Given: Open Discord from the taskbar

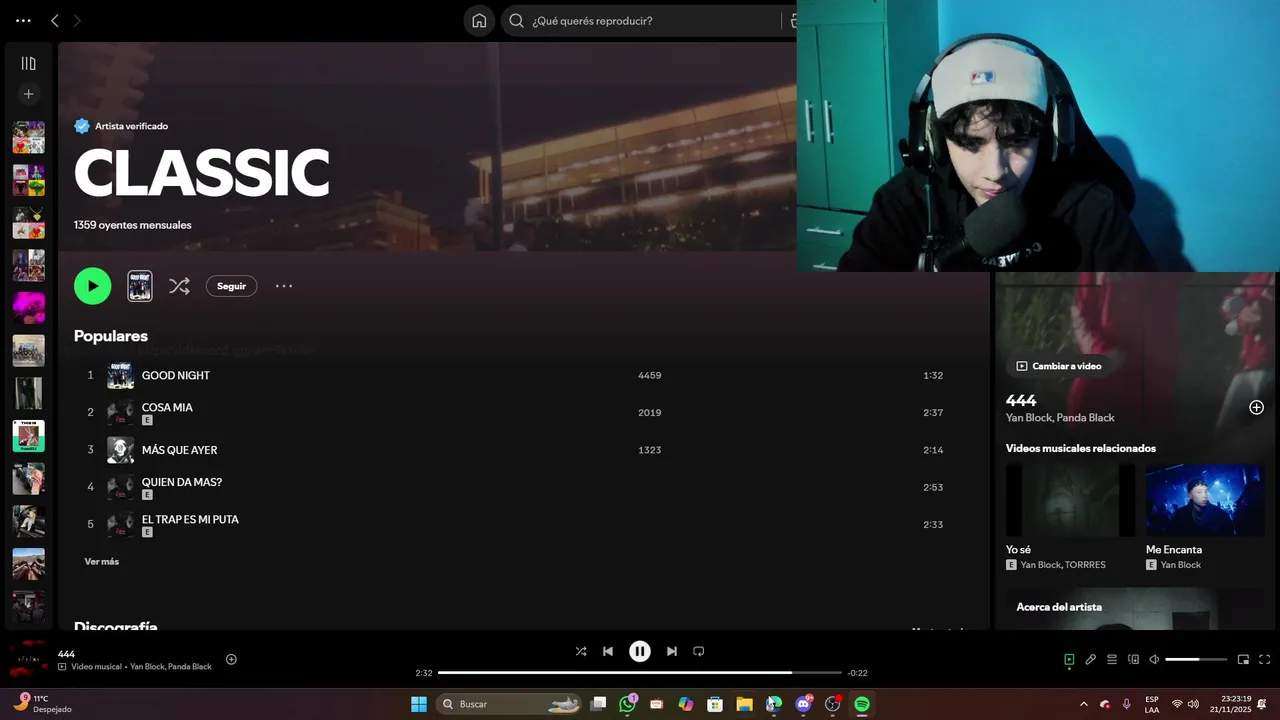Looking at the screenshot, I should [x=803, y=704].
